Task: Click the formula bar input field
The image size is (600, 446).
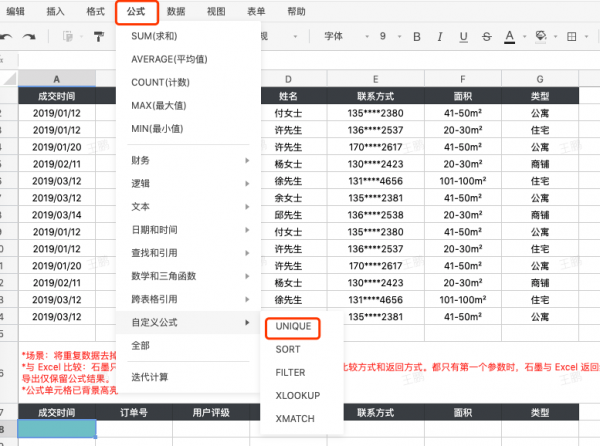Action: 308,60
